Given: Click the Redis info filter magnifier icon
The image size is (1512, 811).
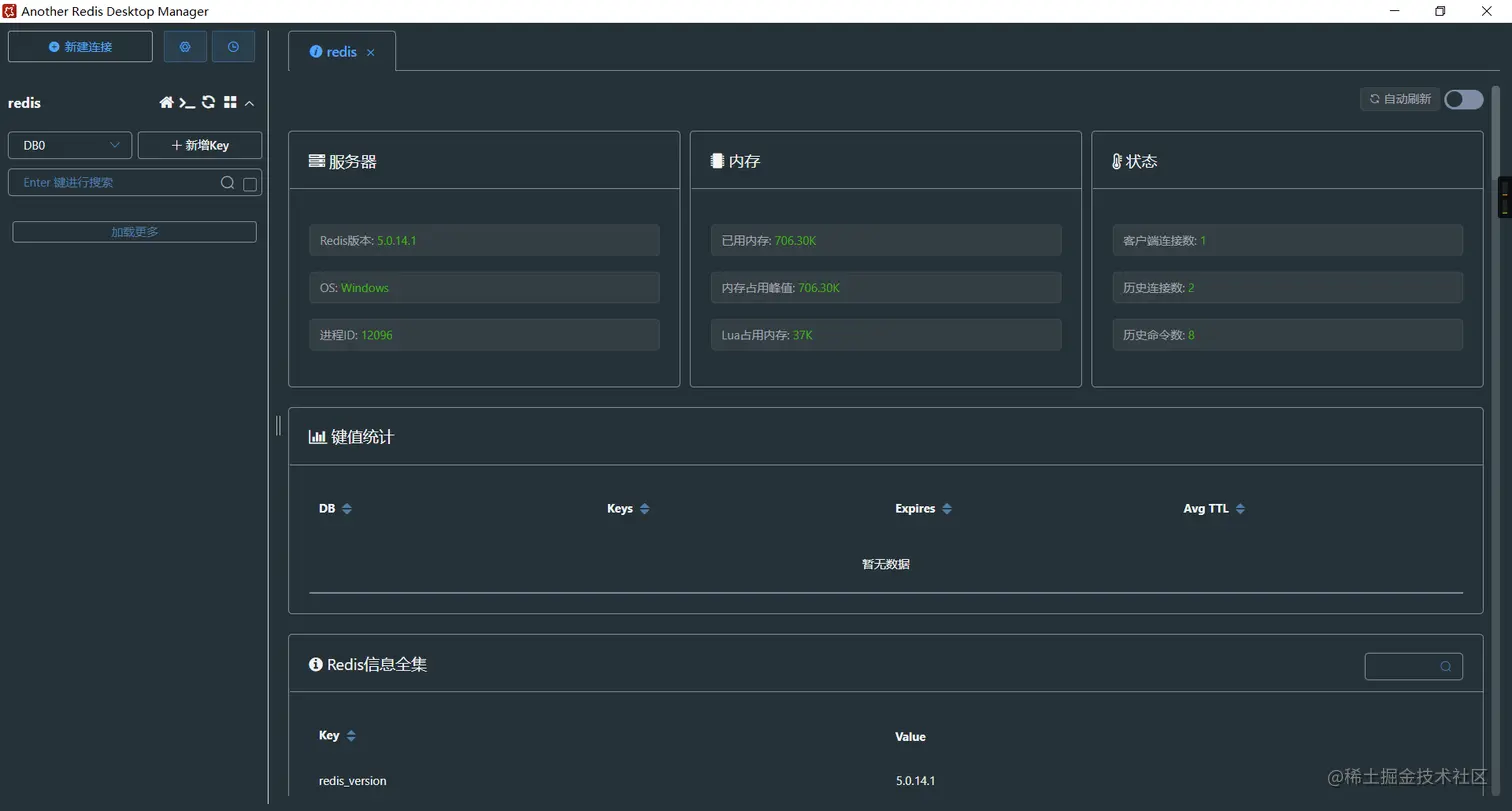Looking at the screenshot, I should point(1446,666).
